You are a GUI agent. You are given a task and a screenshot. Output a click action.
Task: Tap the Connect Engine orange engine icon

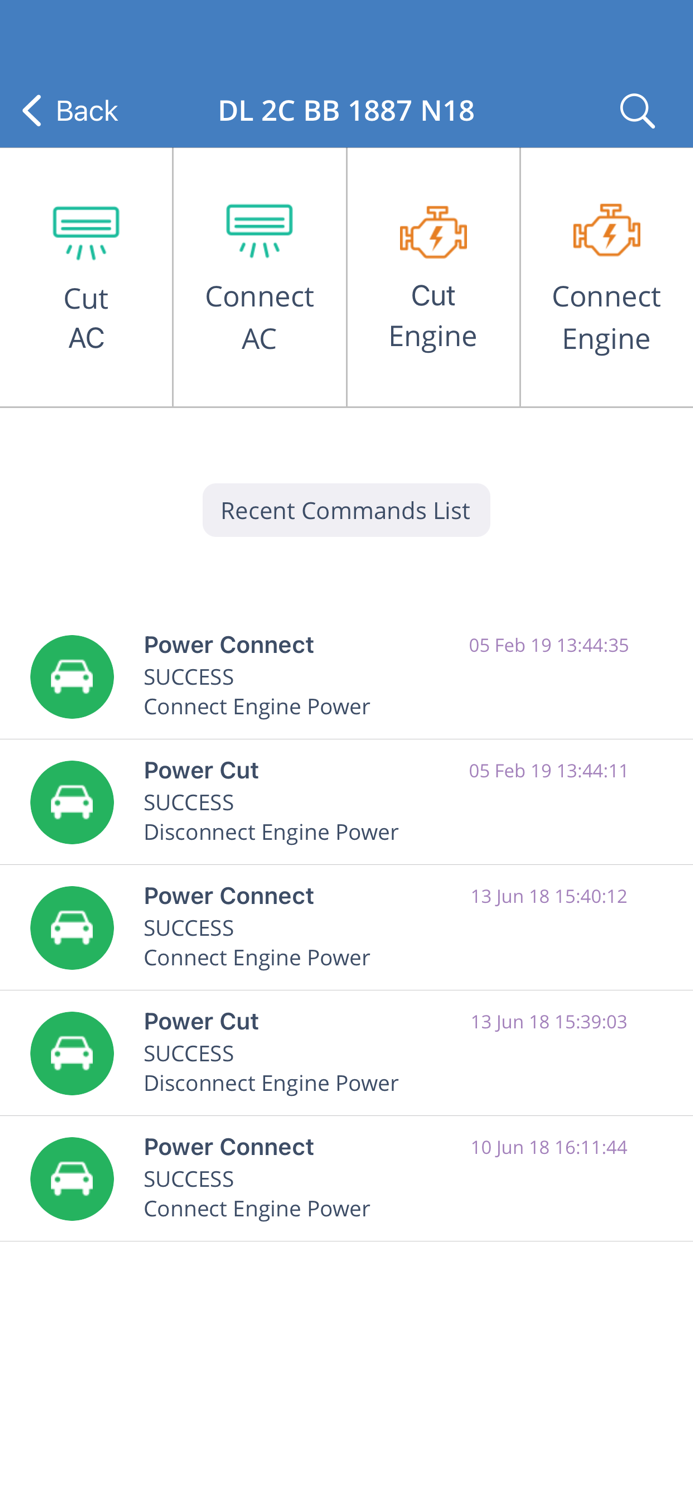tap(606, 231)
